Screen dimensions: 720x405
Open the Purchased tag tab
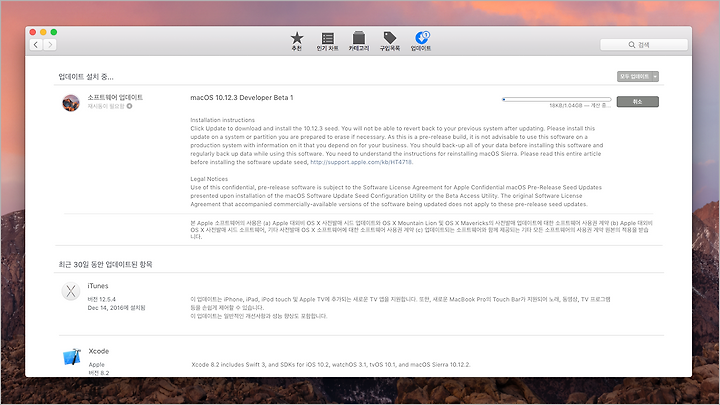(390, 41)
